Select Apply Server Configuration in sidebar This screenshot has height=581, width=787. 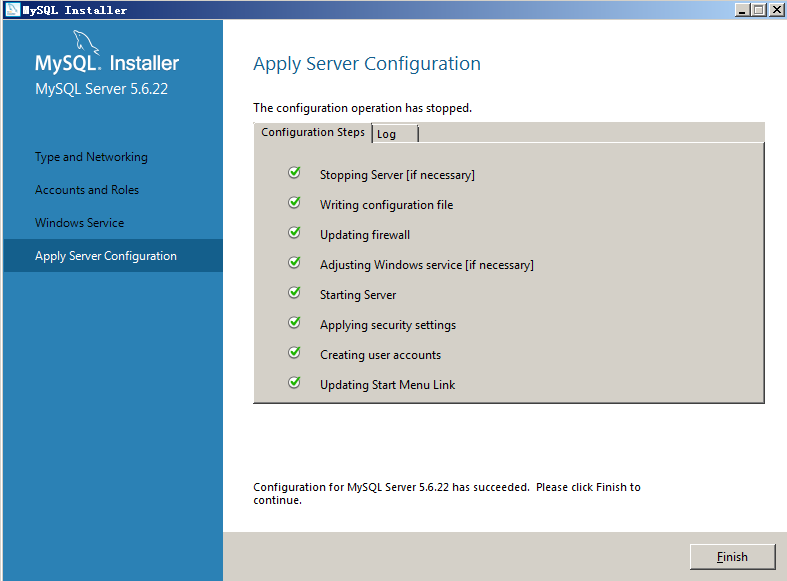pos(113,255)
